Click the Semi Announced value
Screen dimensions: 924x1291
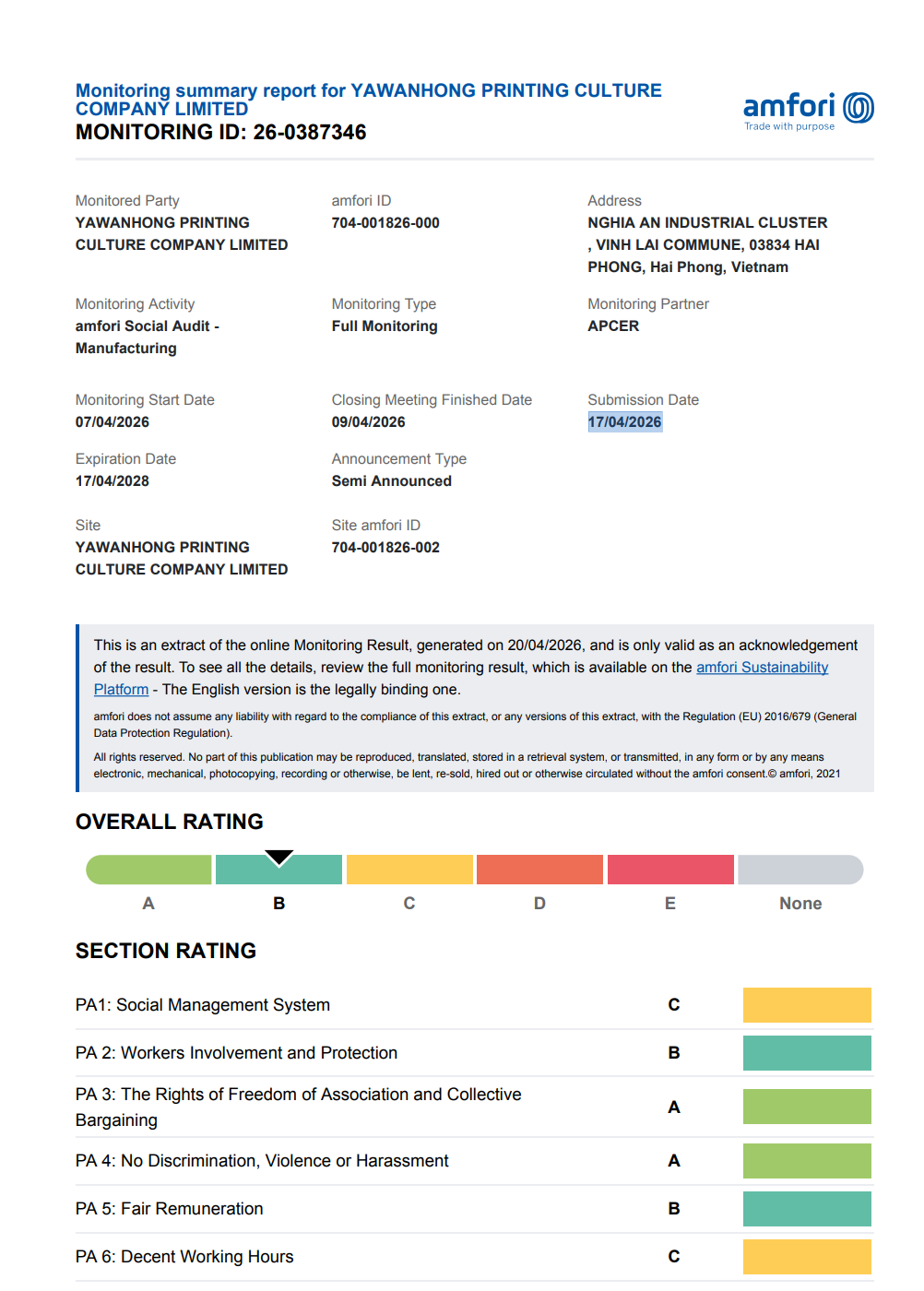(x=392, y=481)
